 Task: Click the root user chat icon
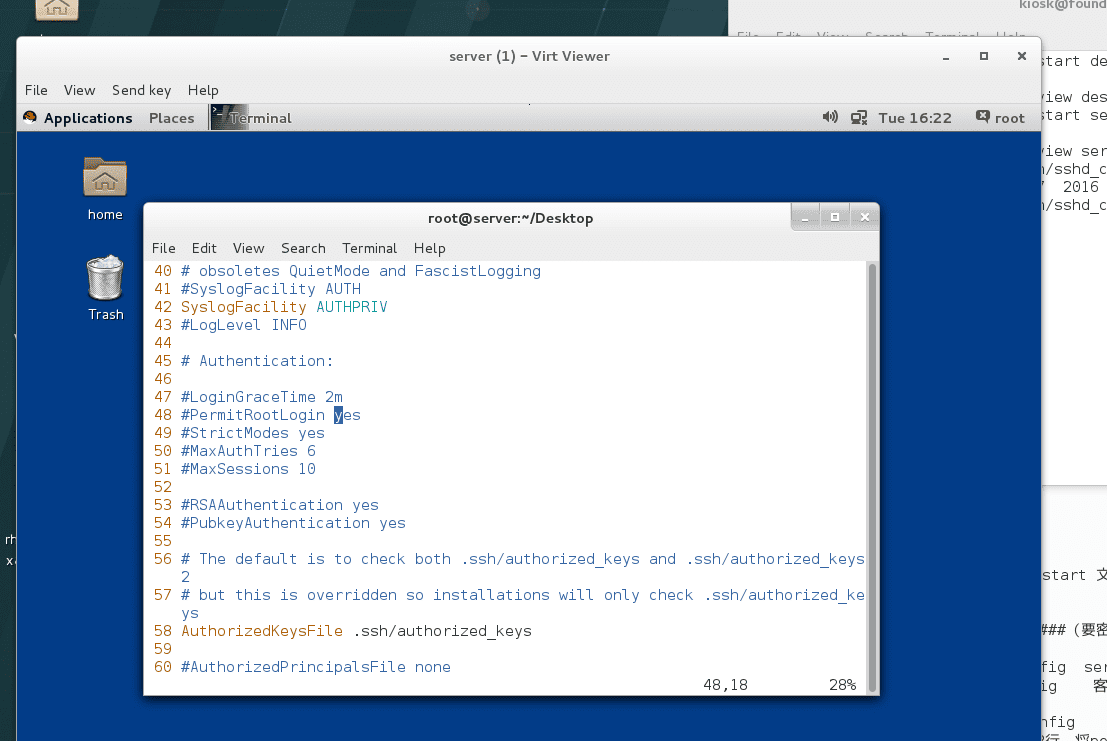982,116
